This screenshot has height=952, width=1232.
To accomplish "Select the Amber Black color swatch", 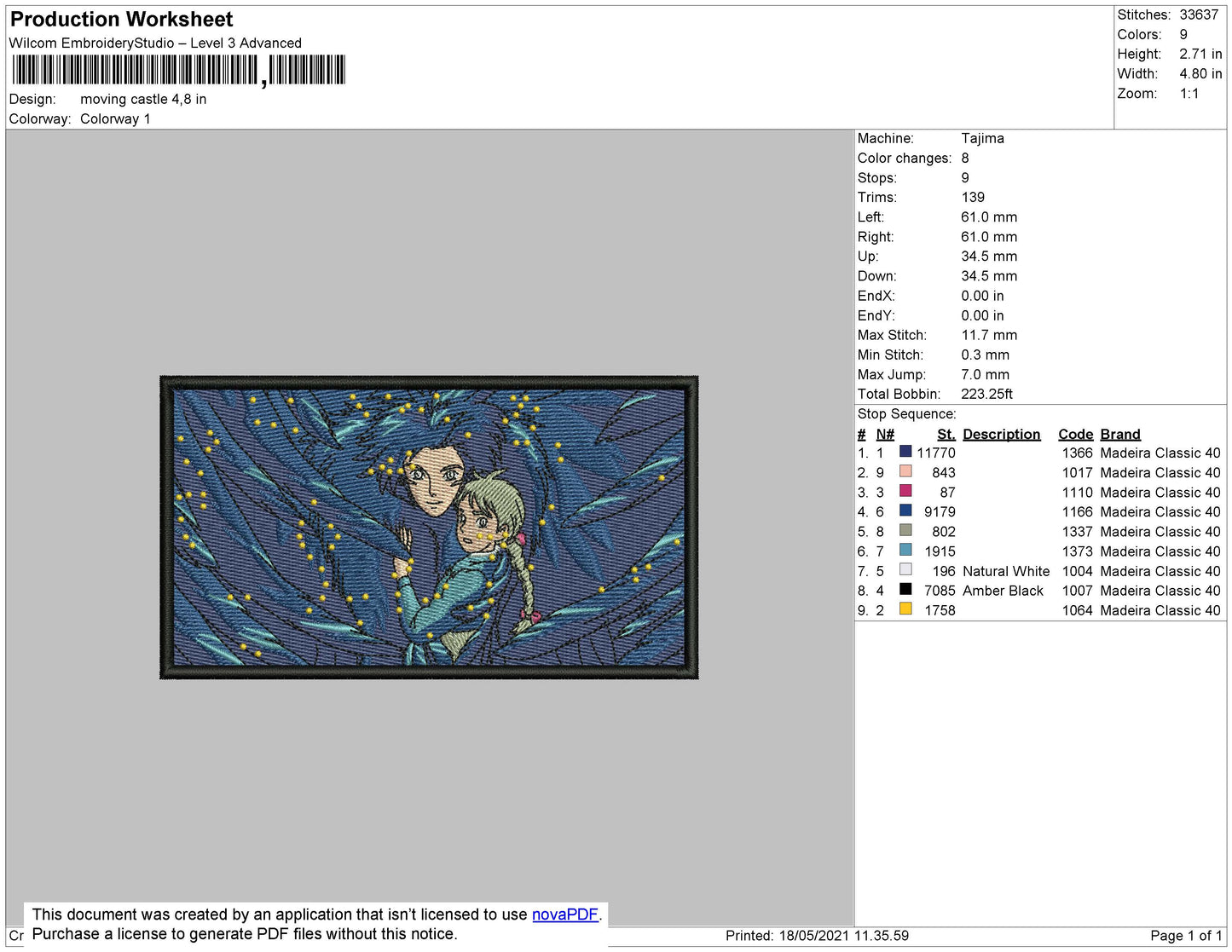I will coord(905,589).
